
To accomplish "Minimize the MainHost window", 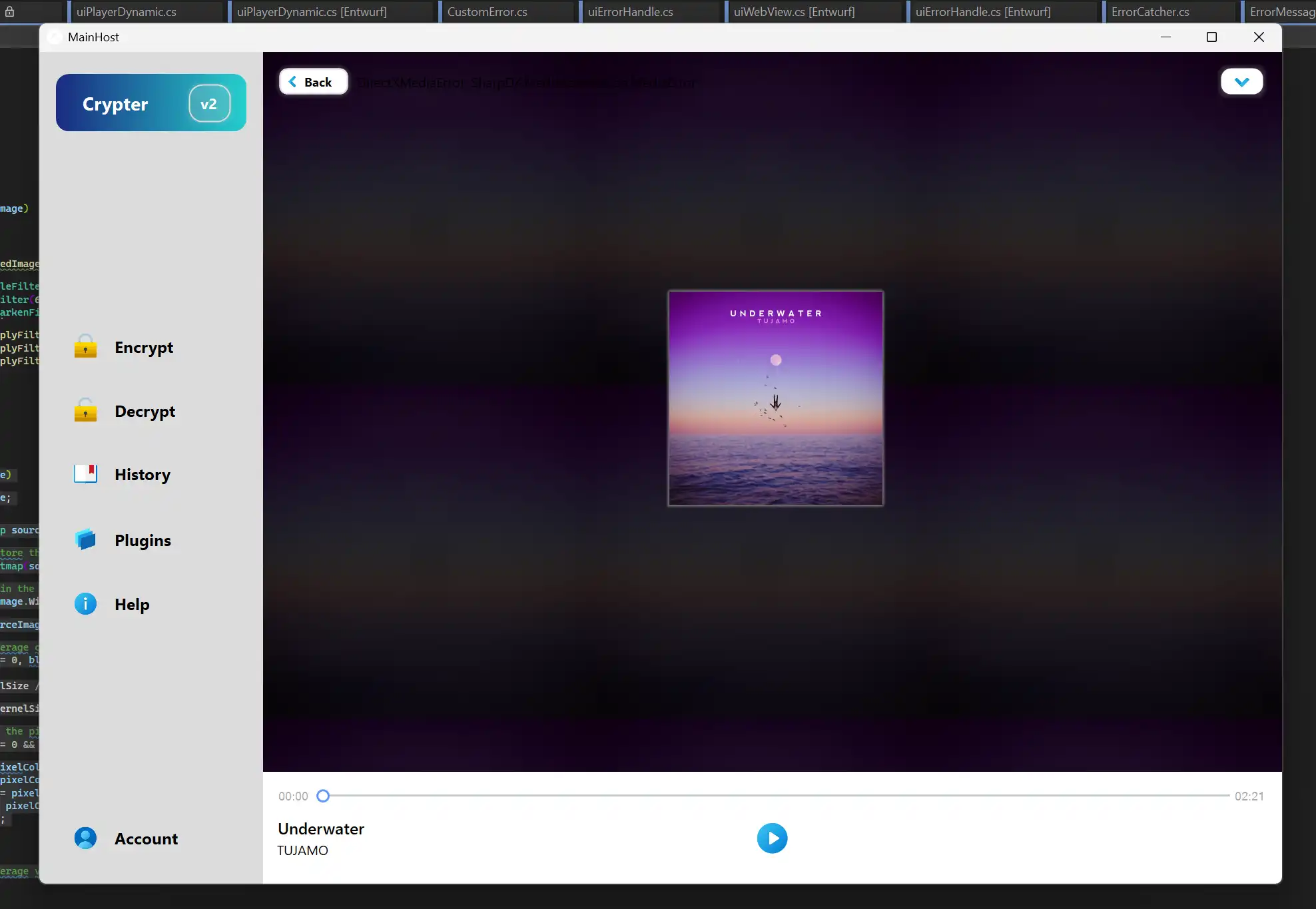I will pos(1165,37).
